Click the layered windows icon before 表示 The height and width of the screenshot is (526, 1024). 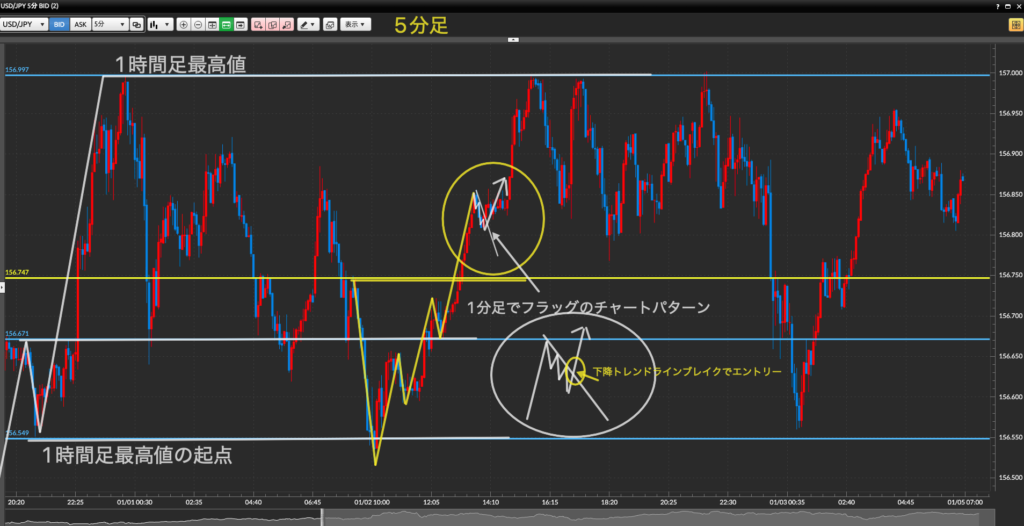[330, 23]
